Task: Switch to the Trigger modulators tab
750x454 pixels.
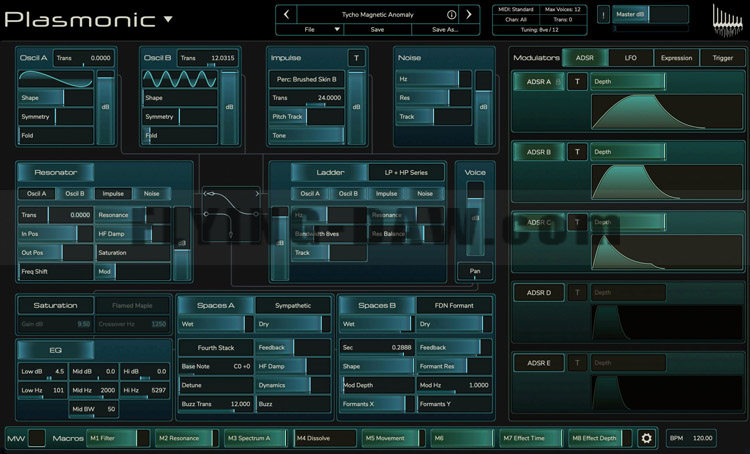Action: tap(722, 58)
